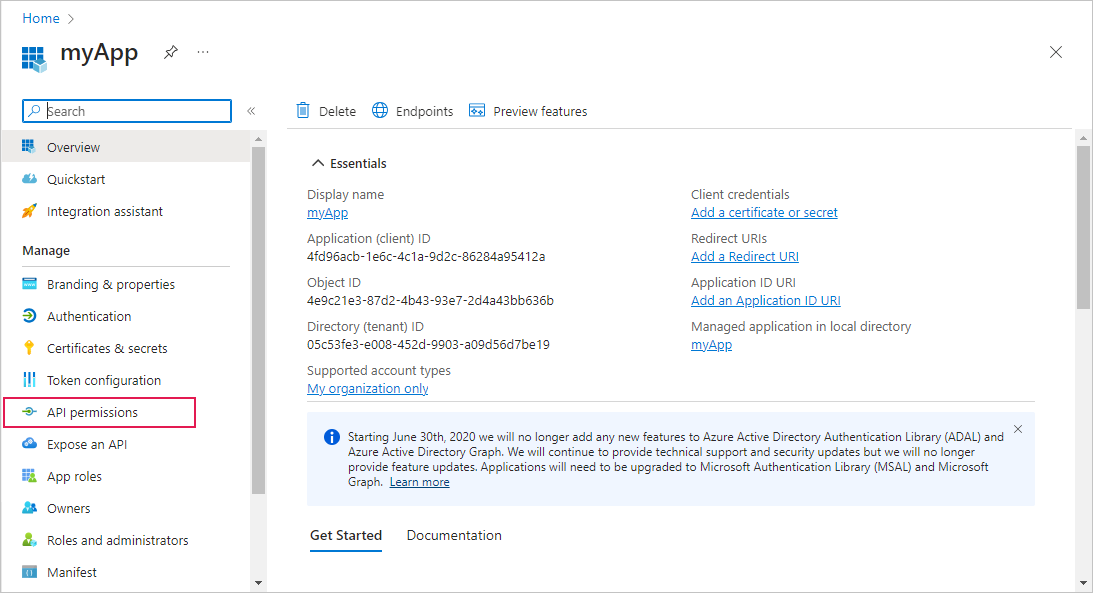Click Add a Redirect URI link

click(x=744, y=256)
